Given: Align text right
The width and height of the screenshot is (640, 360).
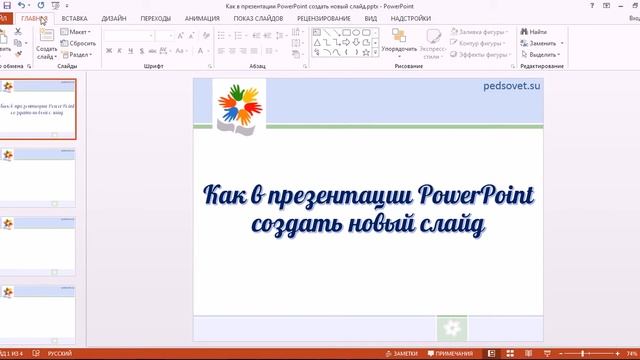Looking at the screenshot, I should tap(243, 51).
